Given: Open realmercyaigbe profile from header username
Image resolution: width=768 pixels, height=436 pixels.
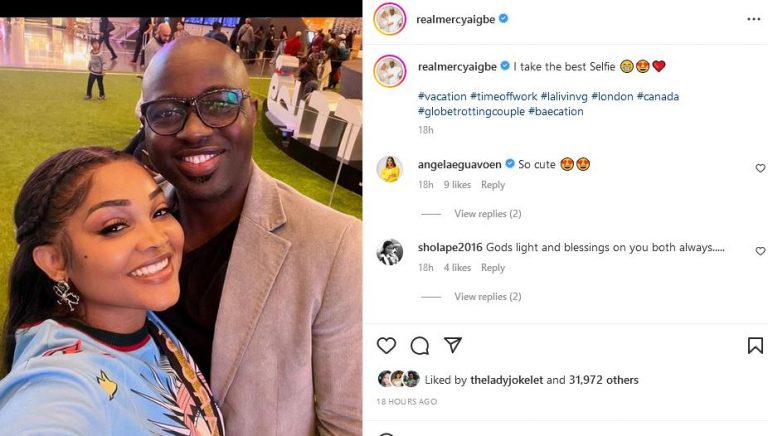Looking at the screenshot, I should (x=456, y=20).
